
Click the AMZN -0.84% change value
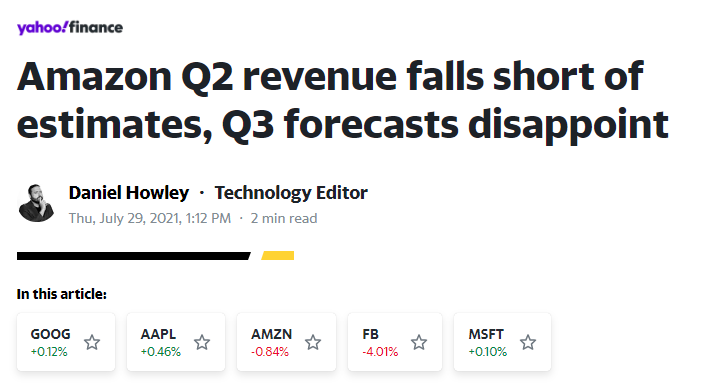[x=270, y=352]
